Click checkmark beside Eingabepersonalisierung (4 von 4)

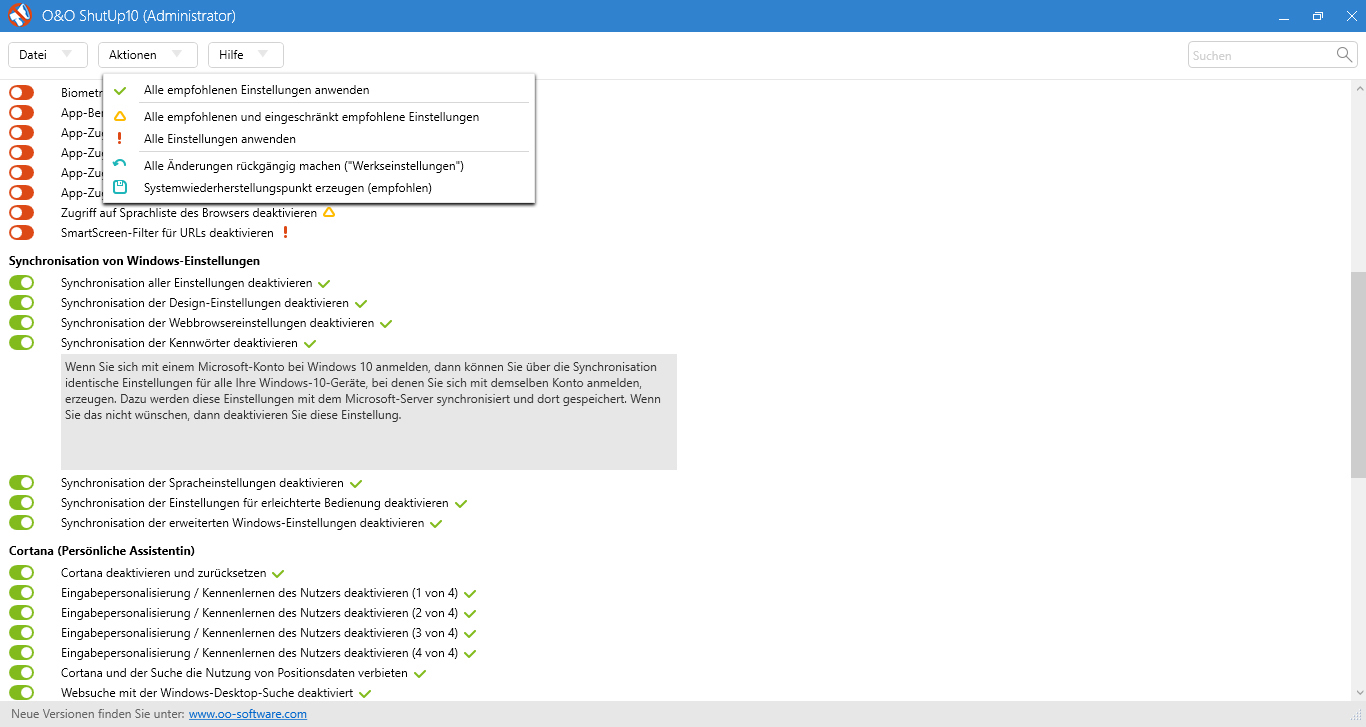coord(470,653)
